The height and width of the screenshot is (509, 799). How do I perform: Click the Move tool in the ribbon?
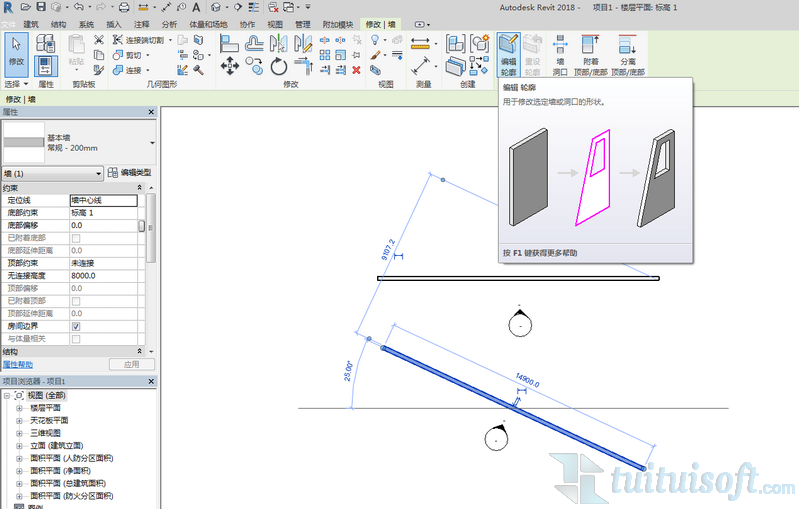pos(229,66)
